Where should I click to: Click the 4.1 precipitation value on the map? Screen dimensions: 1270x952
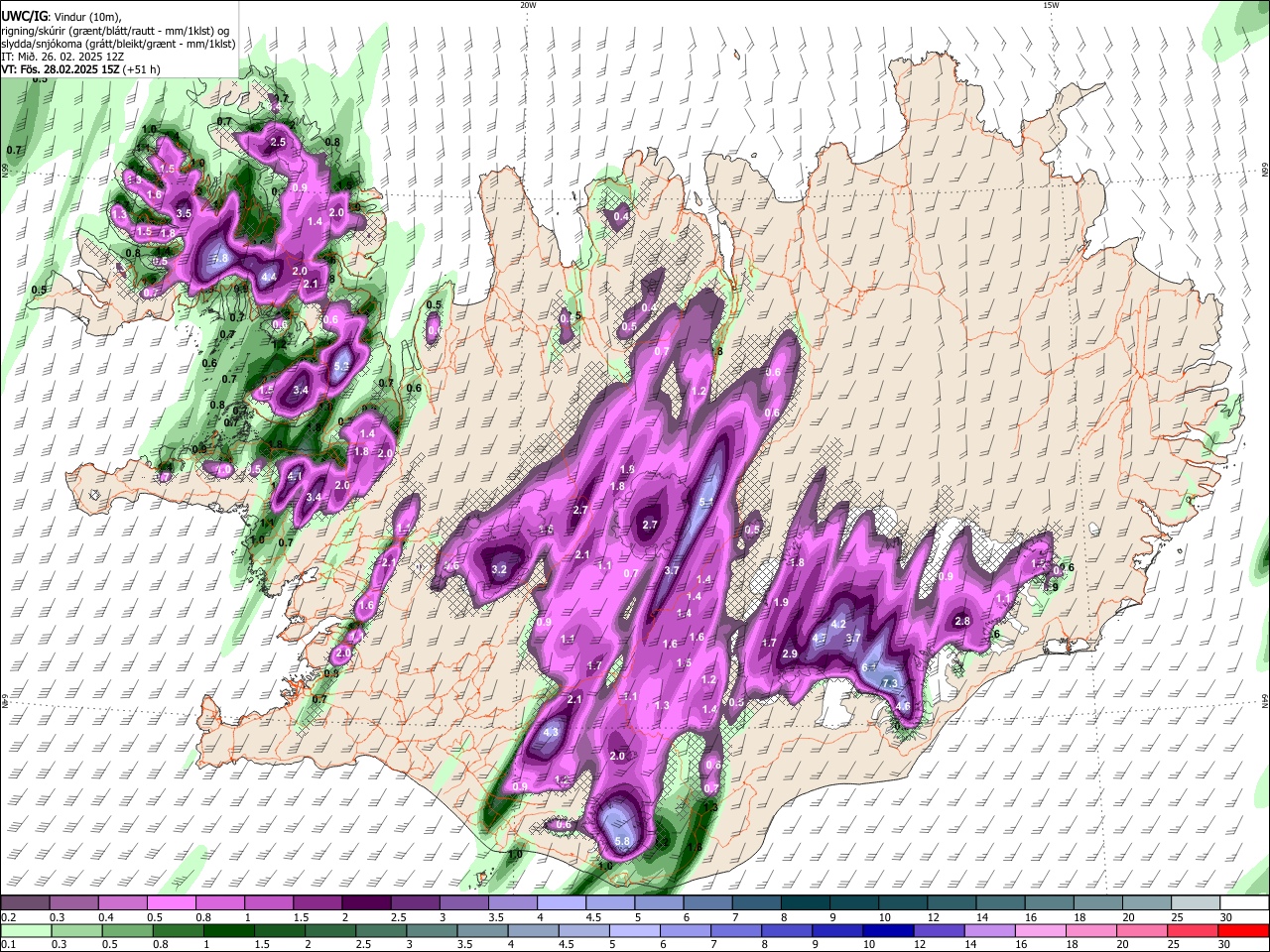(x=294, y=477)
